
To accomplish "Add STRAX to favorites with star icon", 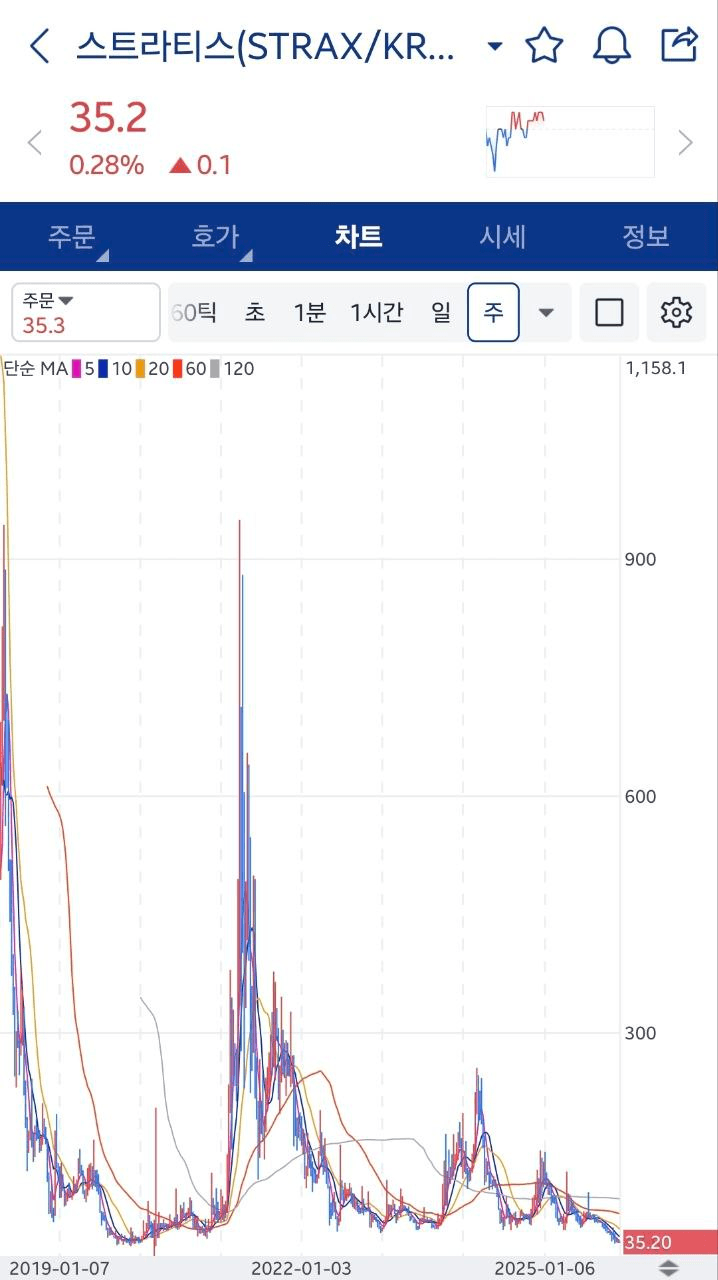I will (x=545, y=46).
